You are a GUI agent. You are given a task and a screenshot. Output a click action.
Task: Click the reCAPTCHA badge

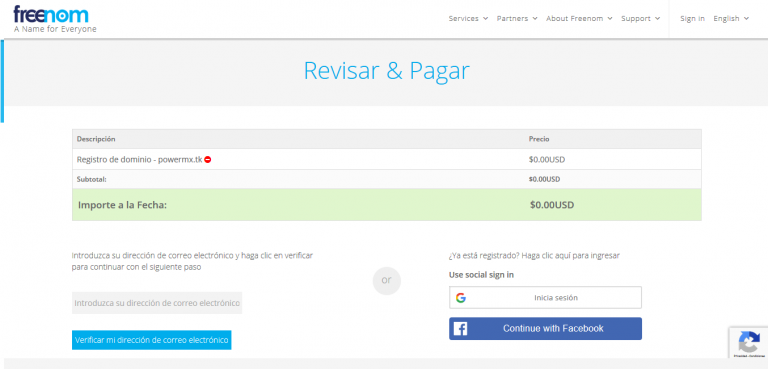tap(748, 343)
